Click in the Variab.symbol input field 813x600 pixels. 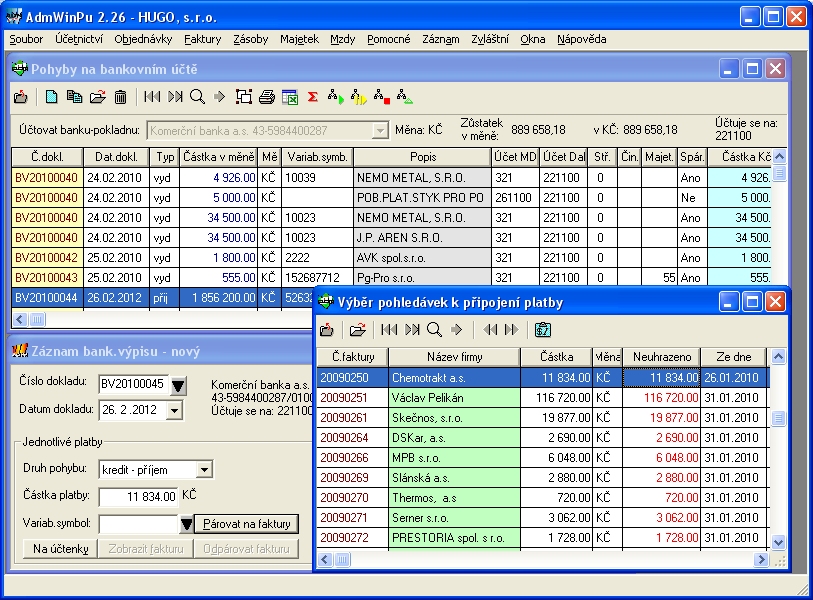(139, 524)
